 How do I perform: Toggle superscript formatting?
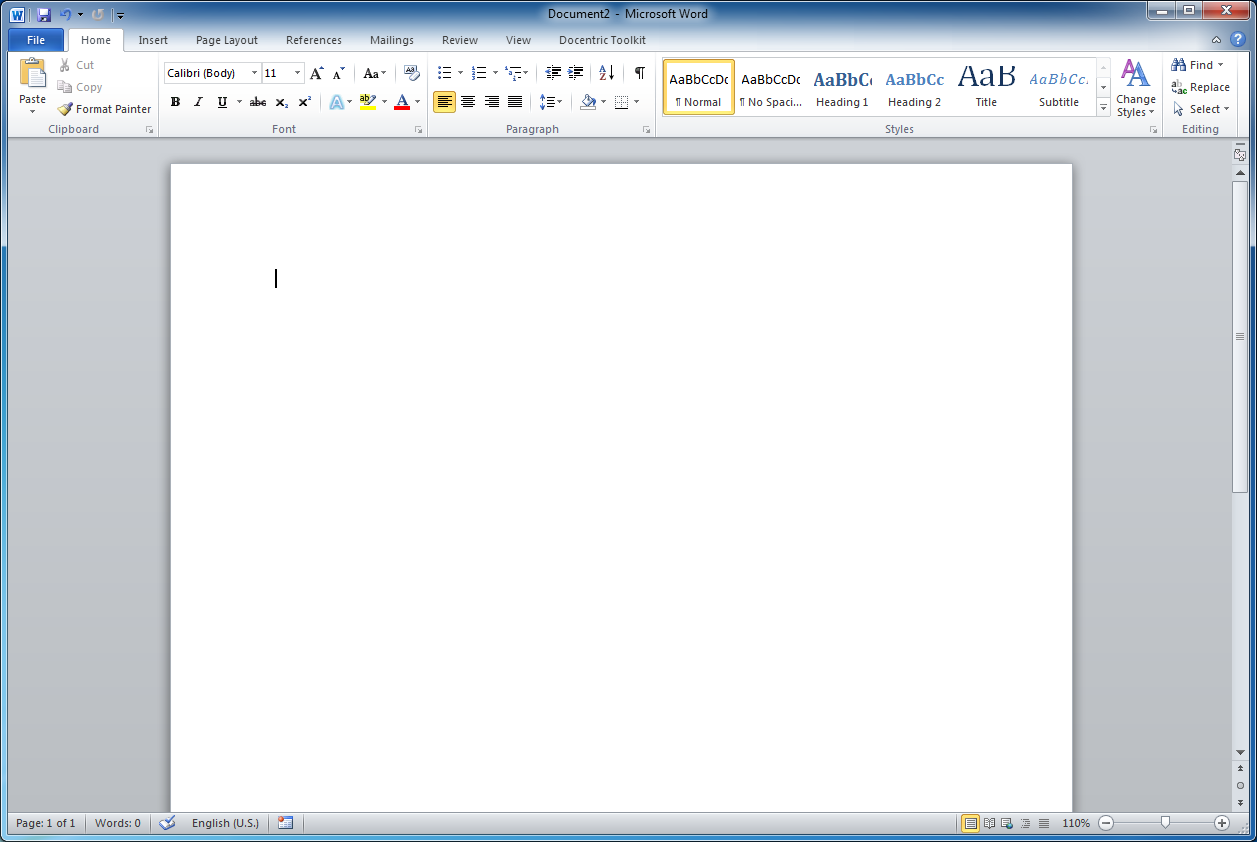pos(304,102)
